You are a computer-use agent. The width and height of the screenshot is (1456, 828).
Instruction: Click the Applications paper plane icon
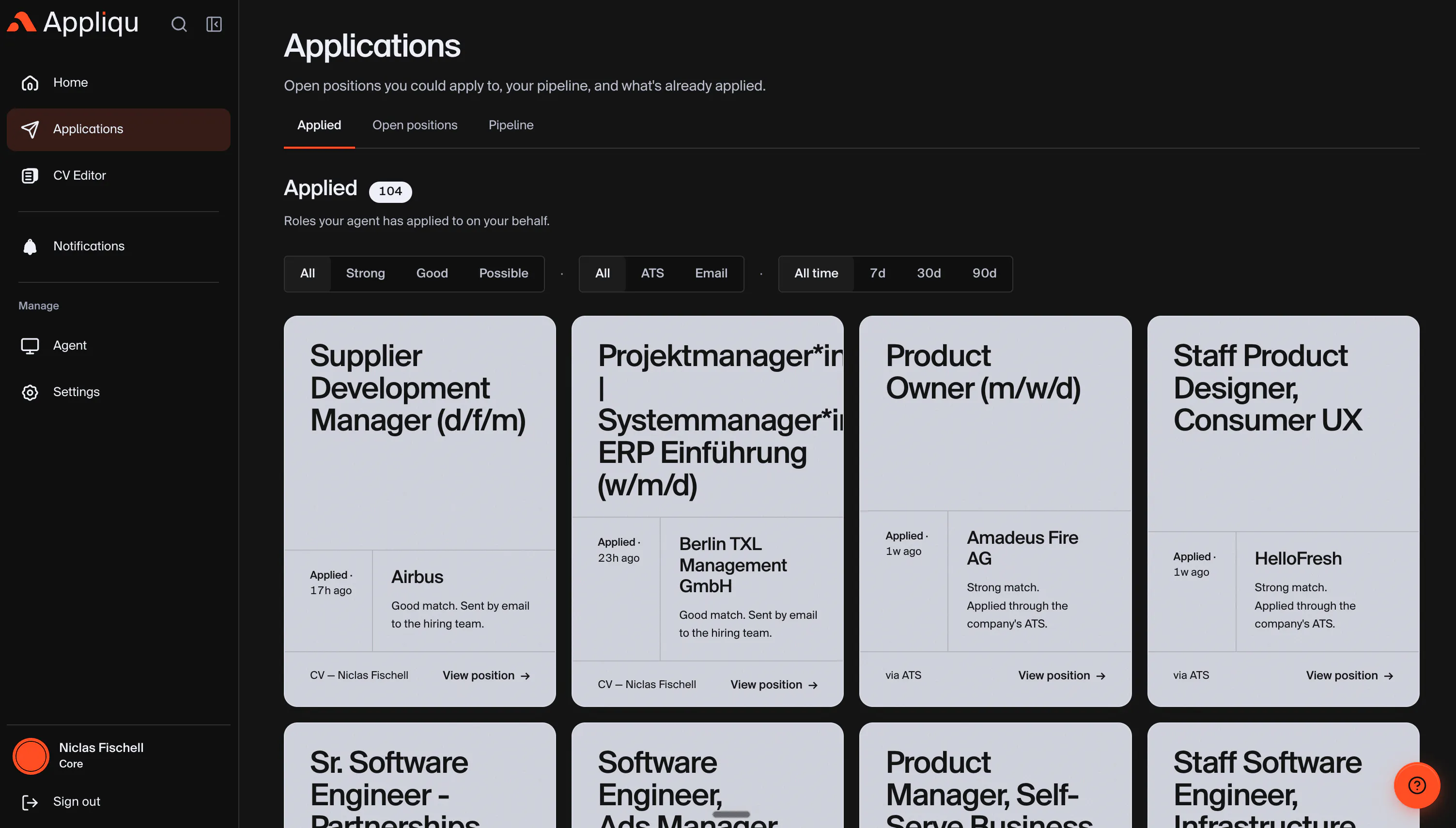tap(30, 129)
